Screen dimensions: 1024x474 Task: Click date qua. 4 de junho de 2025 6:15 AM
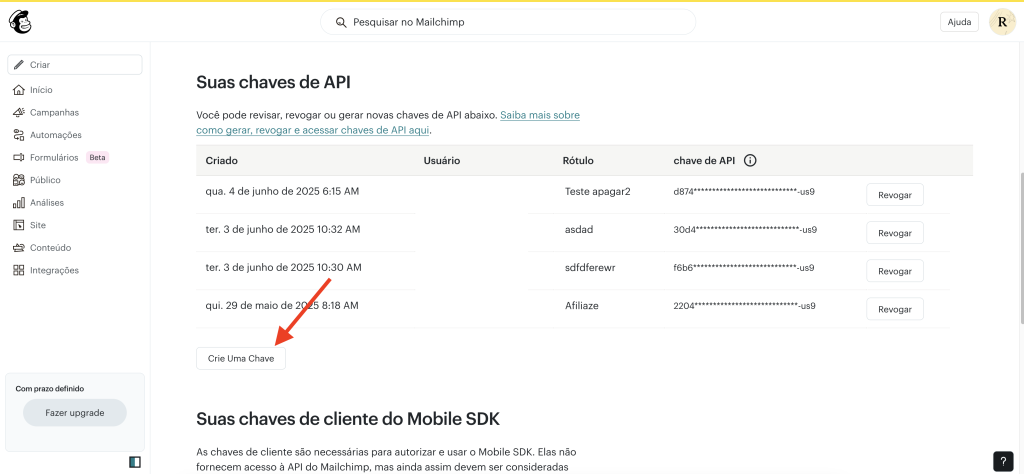(282, 192)
